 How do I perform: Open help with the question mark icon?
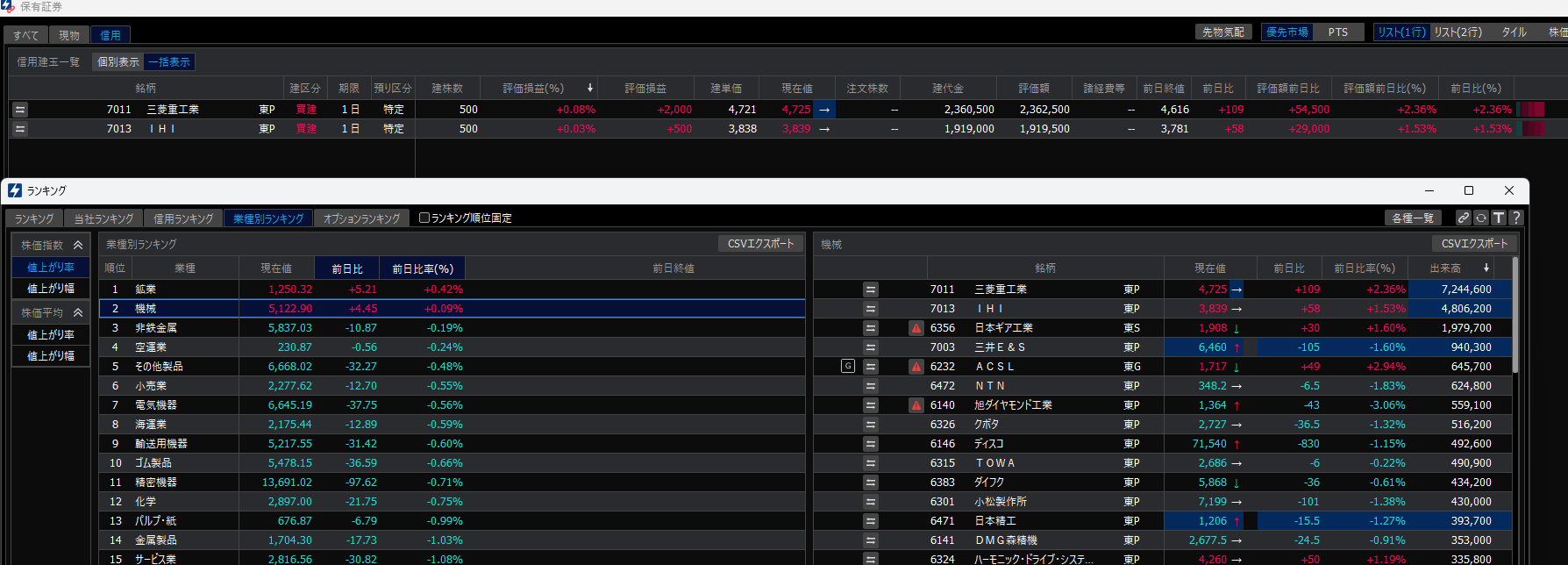pyautogui.click(x=1515, y=218)
